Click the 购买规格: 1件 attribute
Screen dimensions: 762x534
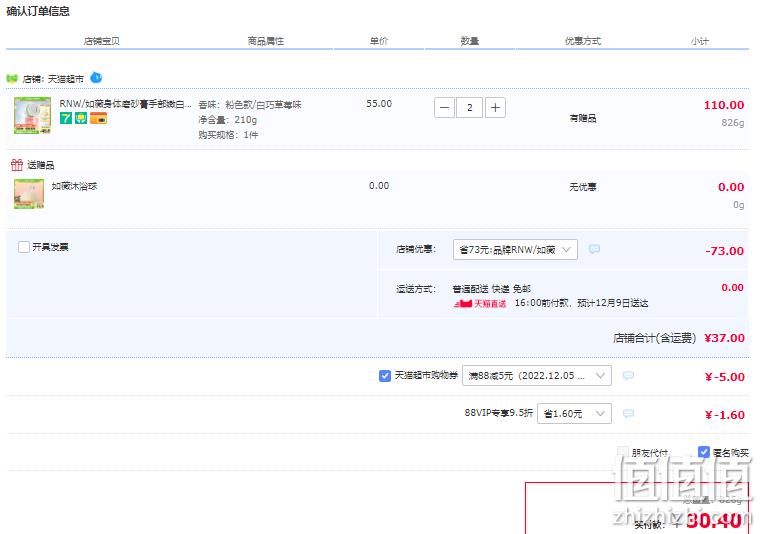coord(228,135)
